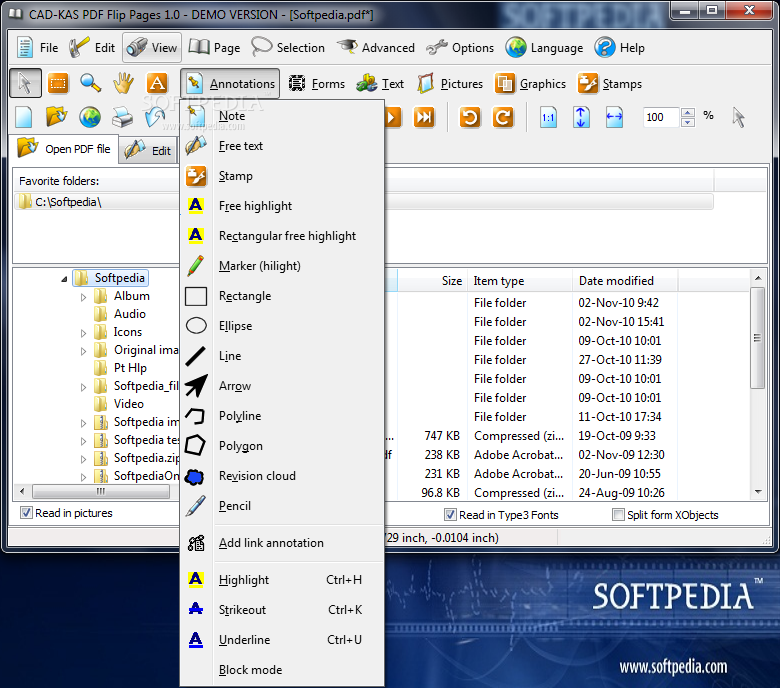Toggle Read in Type3 Fonts checkbox

[x=450, y=514]
